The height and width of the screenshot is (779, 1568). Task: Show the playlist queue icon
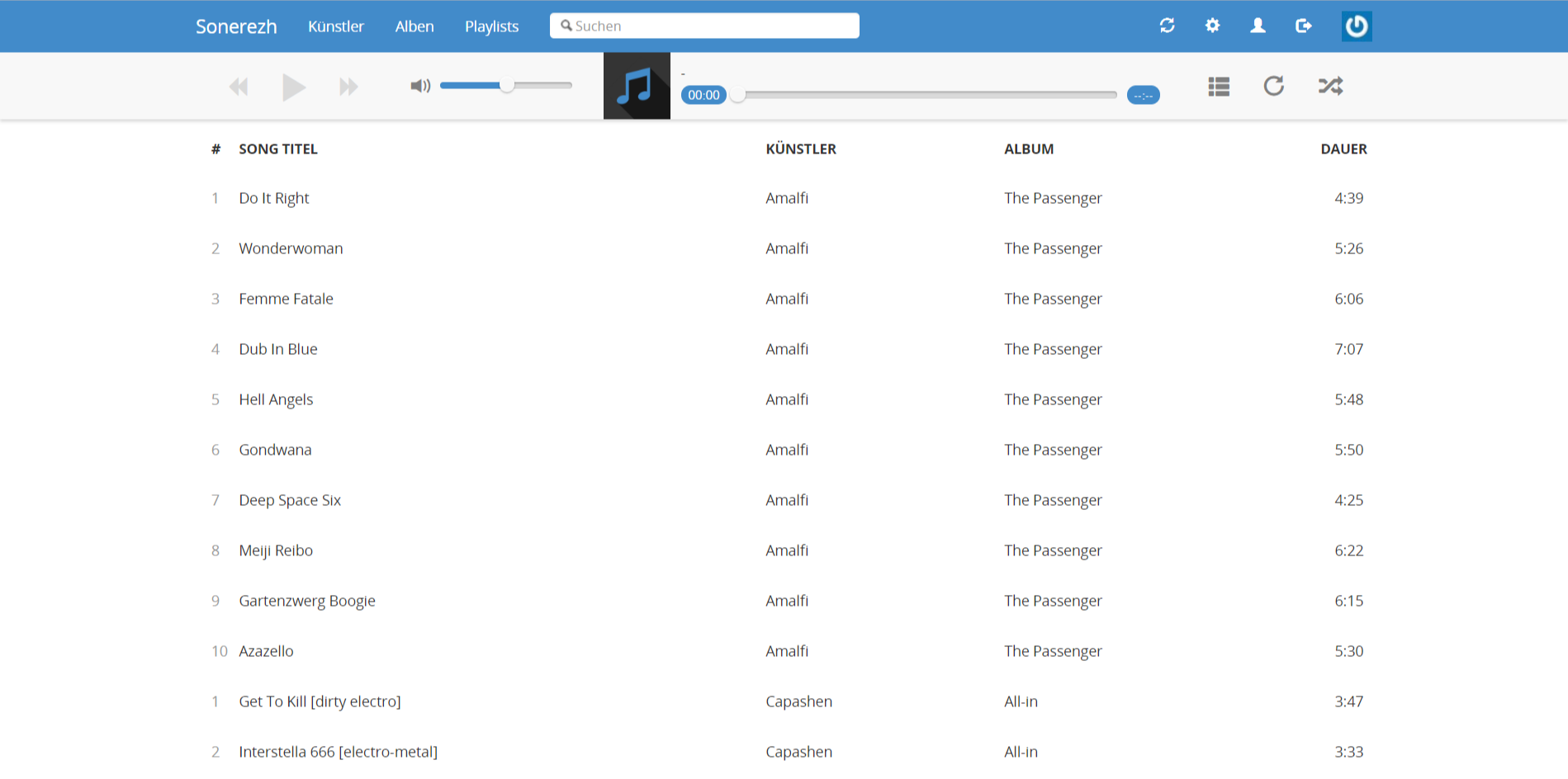tap(1219, 86)
